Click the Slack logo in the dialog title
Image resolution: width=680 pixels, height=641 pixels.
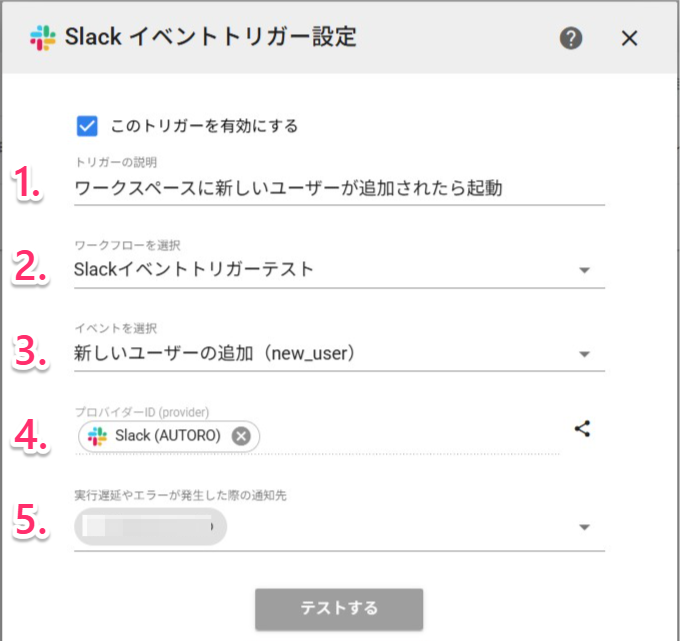coord(43,39)
